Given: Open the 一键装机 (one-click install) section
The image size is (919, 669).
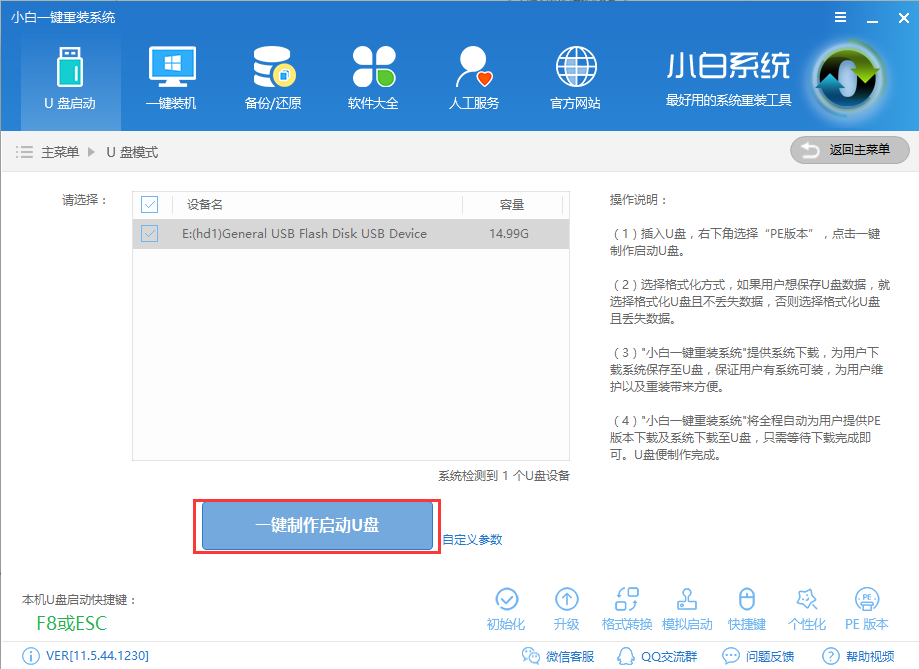Looking at the screenshot, I should point(170,75).
